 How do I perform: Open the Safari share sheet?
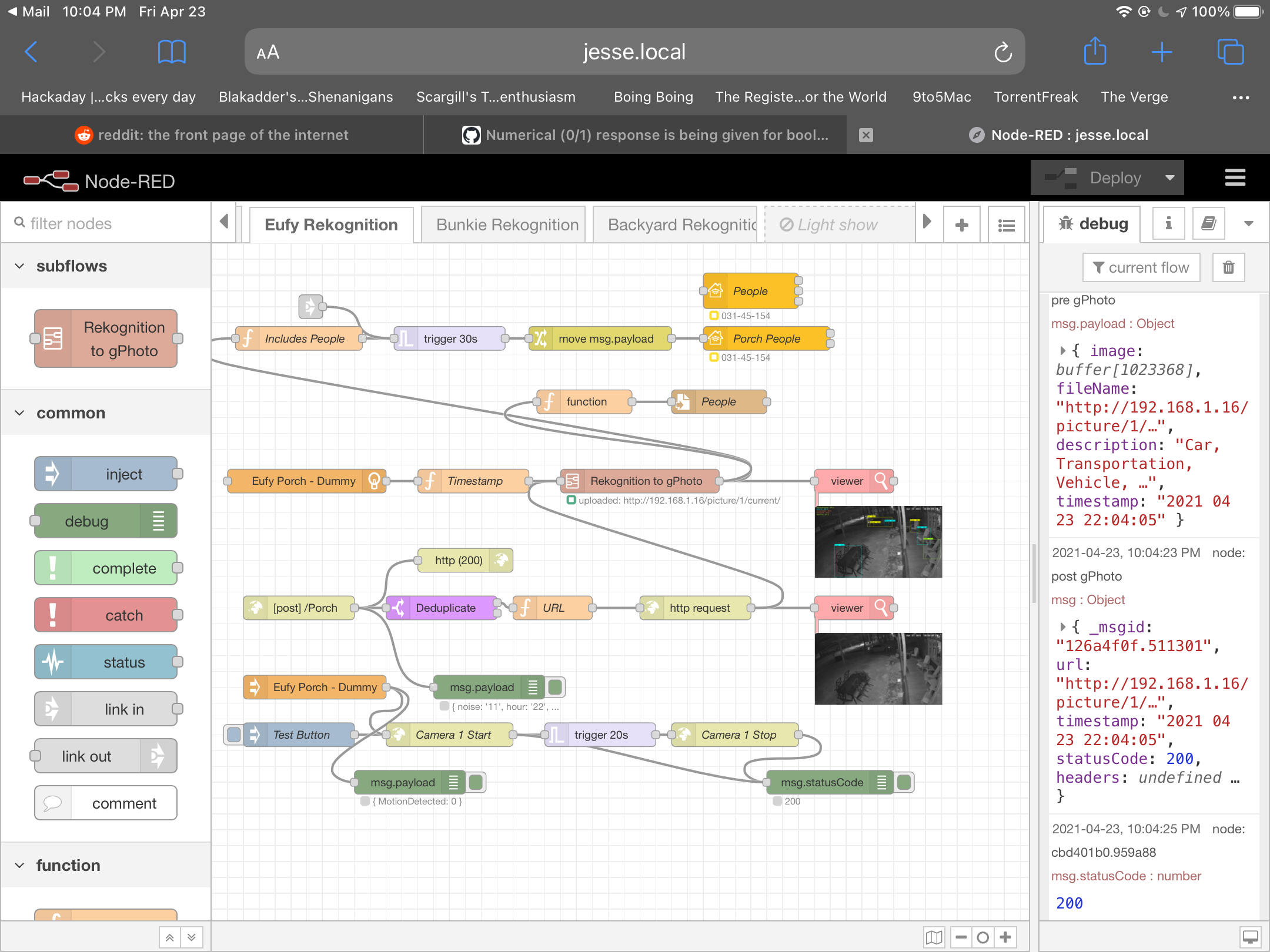click(x=1094, y=51)
